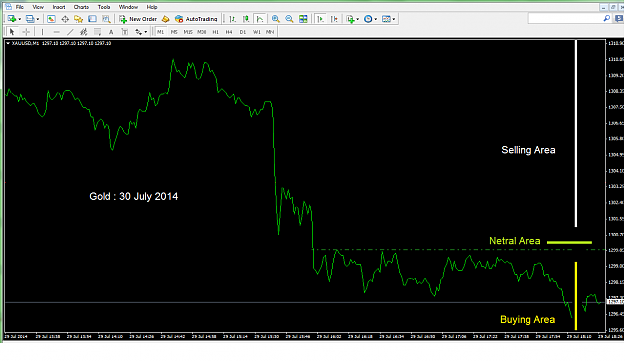Open the Strategy Tester icon
The width and height of the screenshot is (625, 361).
click(106, 19)
